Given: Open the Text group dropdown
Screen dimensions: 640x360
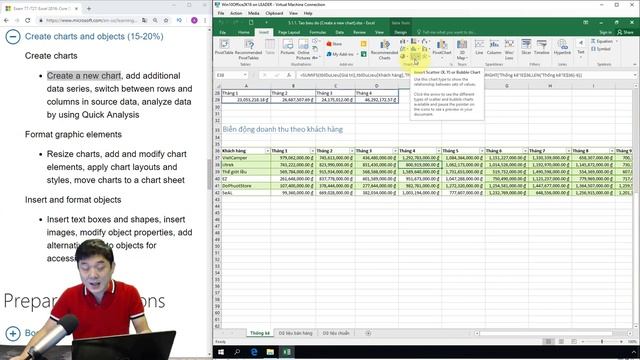Looking at the screenshot, I should pos(580,49).
